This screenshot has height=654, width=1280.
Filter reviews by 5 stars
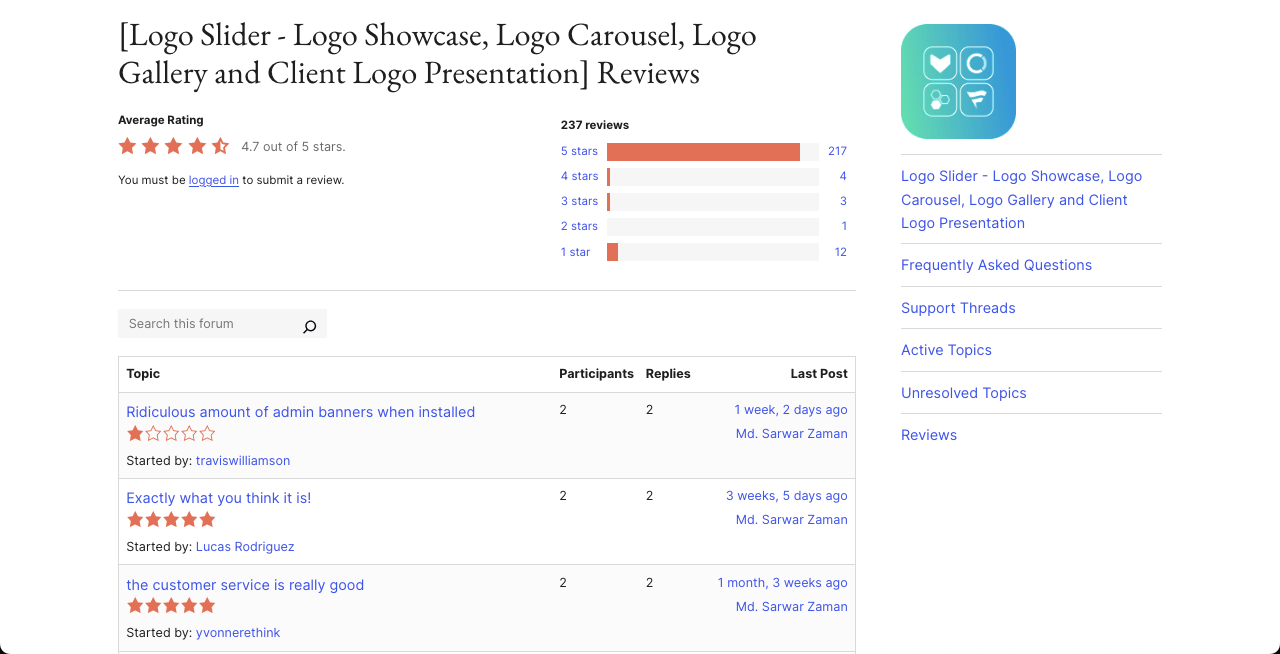tap(579, 151)
